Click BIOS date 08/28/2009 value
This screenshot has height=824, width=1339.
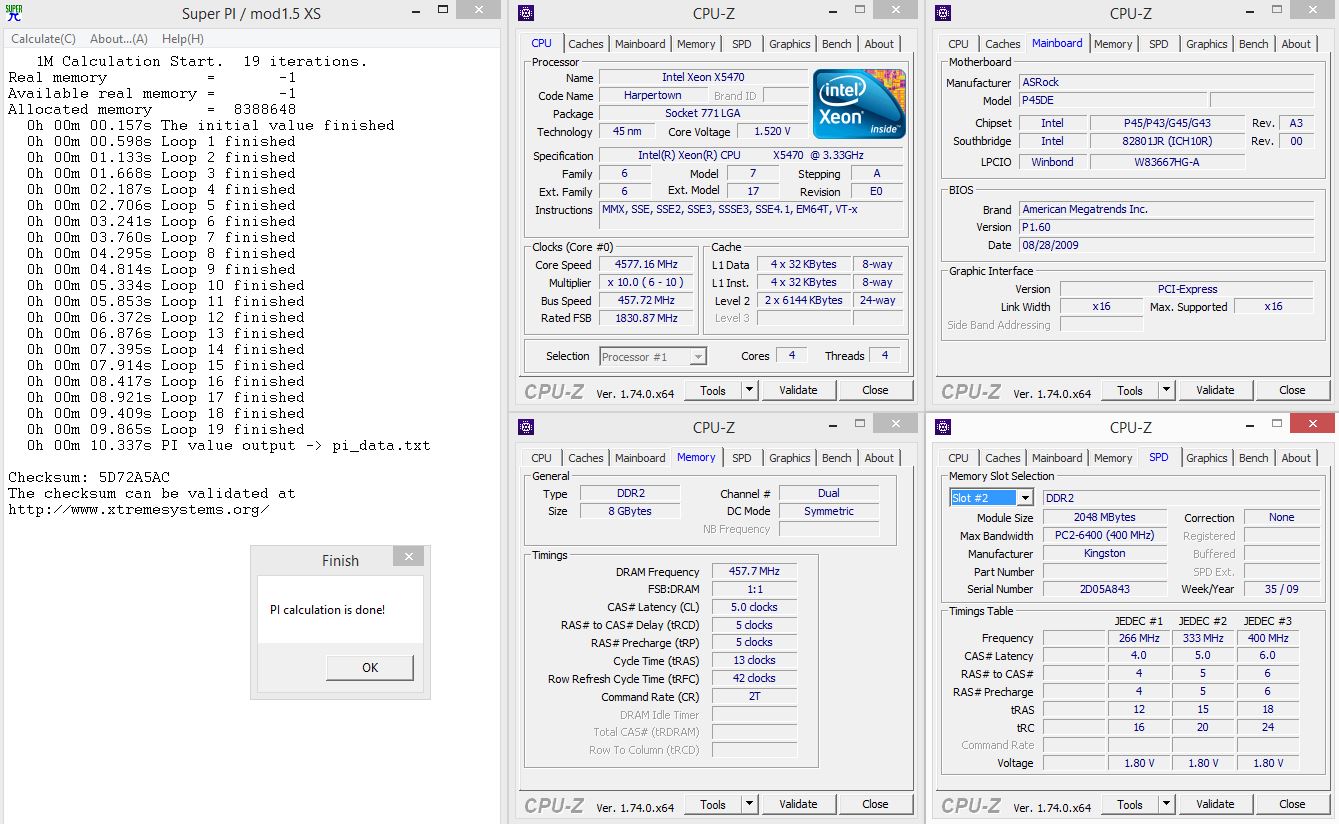coord(1166,245)
